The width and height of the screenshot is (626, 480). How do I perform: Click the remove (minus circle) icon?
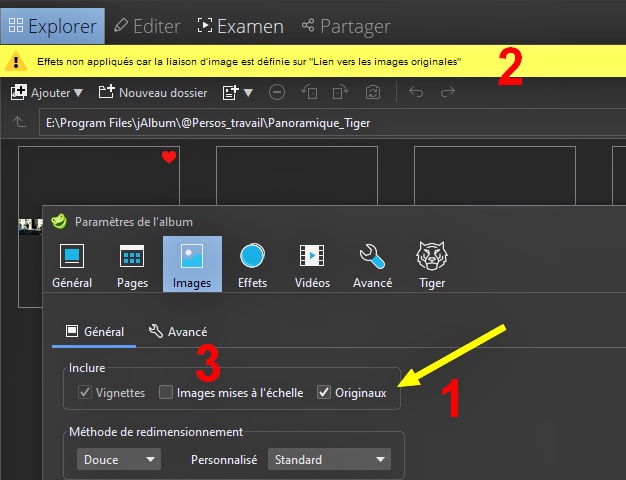(277, 92)
